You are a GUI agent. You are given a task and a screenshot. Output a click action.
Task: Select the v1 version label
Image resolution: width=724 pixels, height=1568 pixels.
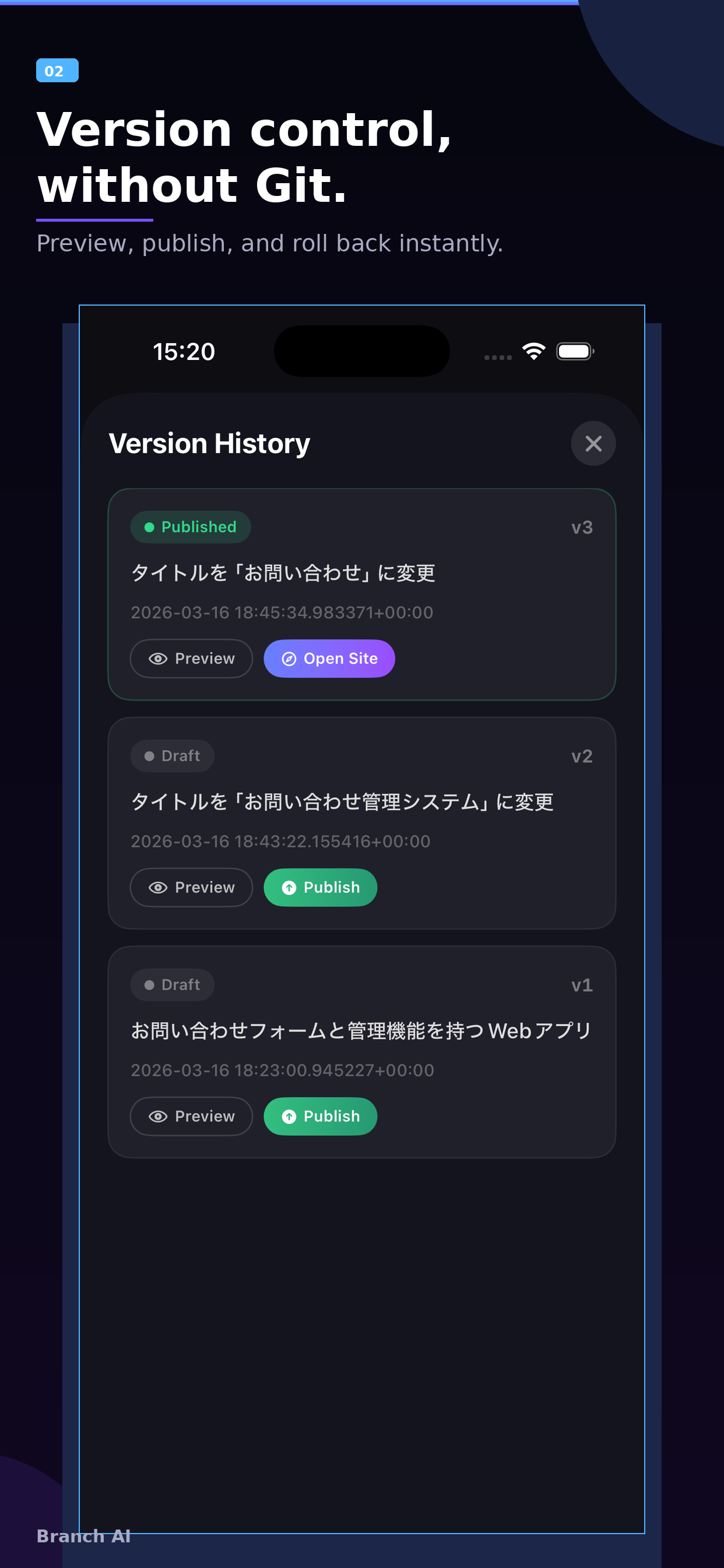click(x=582, y=985)
